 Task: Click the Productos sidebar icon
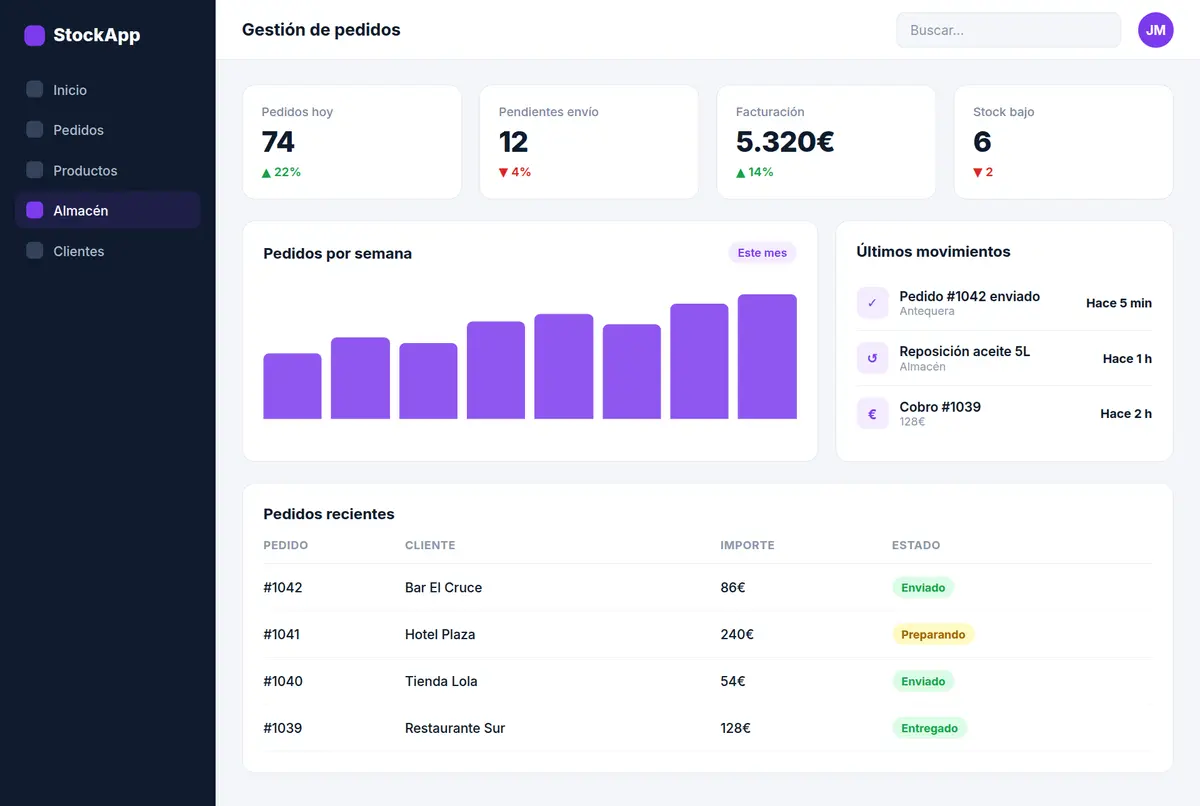35,170
